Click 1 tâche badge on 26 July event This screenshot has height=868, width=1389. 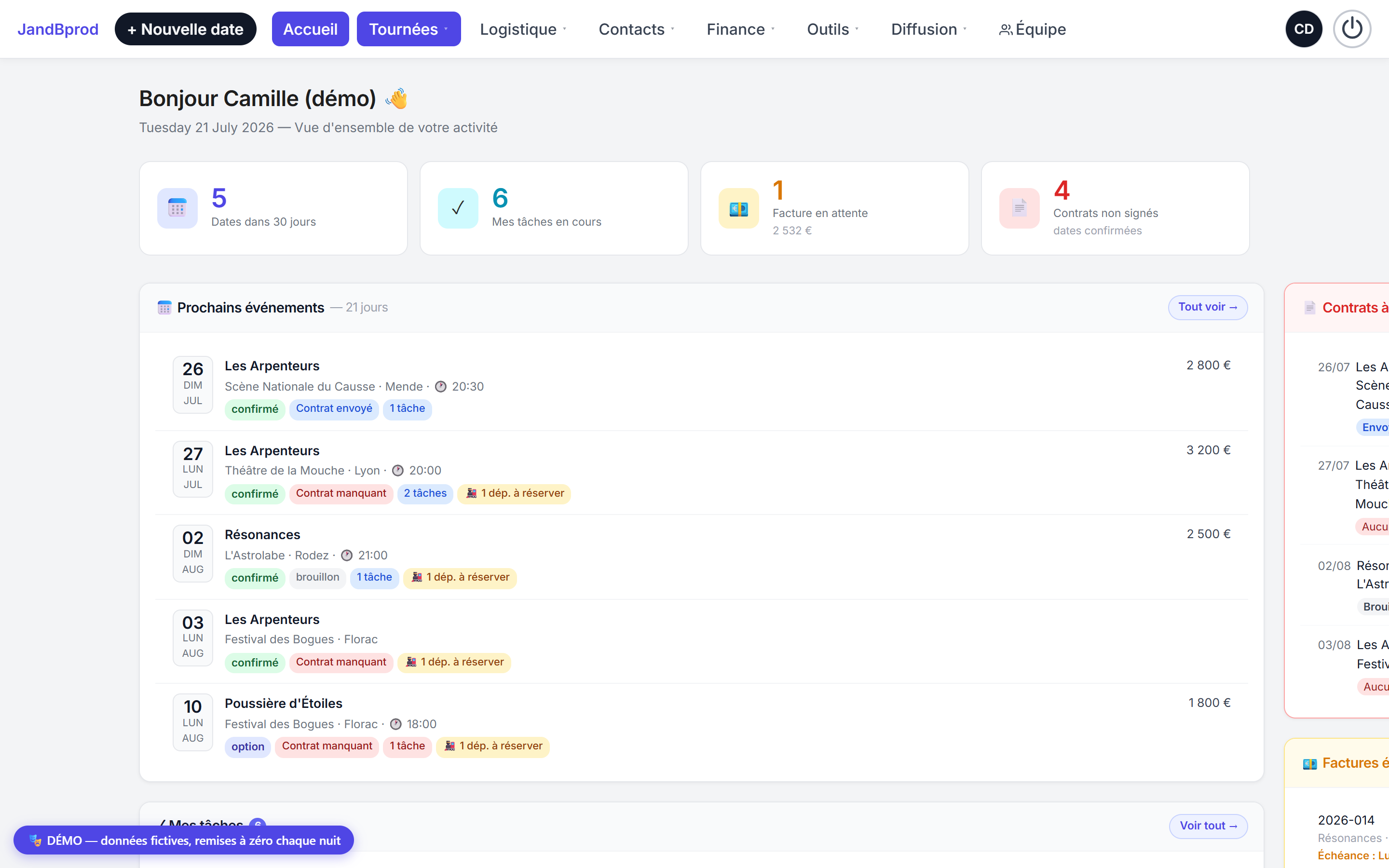408,409
